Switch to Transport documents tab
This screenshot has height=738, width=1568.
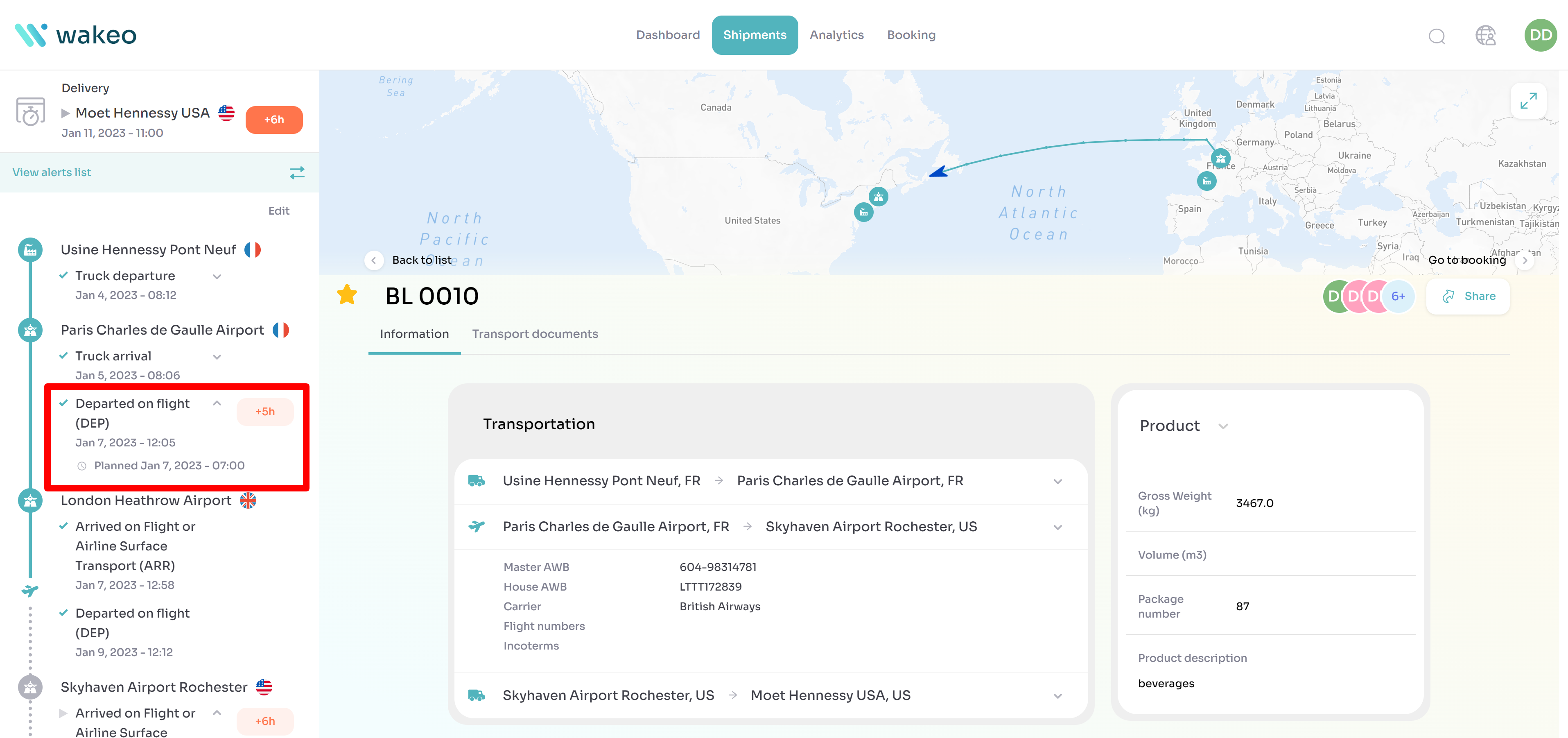pyautogui.click(x=534, y=334)
